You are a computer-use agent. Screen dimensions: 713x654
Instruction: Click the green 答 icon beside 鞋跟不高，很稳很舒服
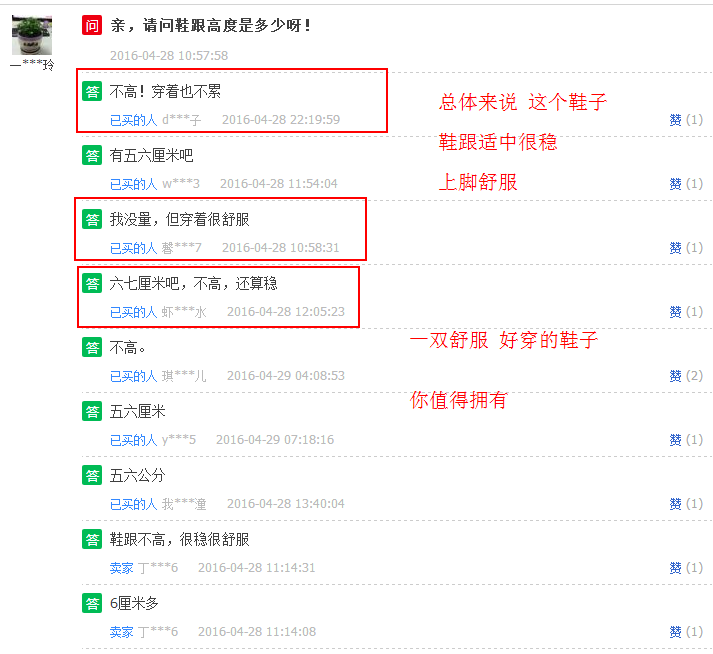coord(92,539)
